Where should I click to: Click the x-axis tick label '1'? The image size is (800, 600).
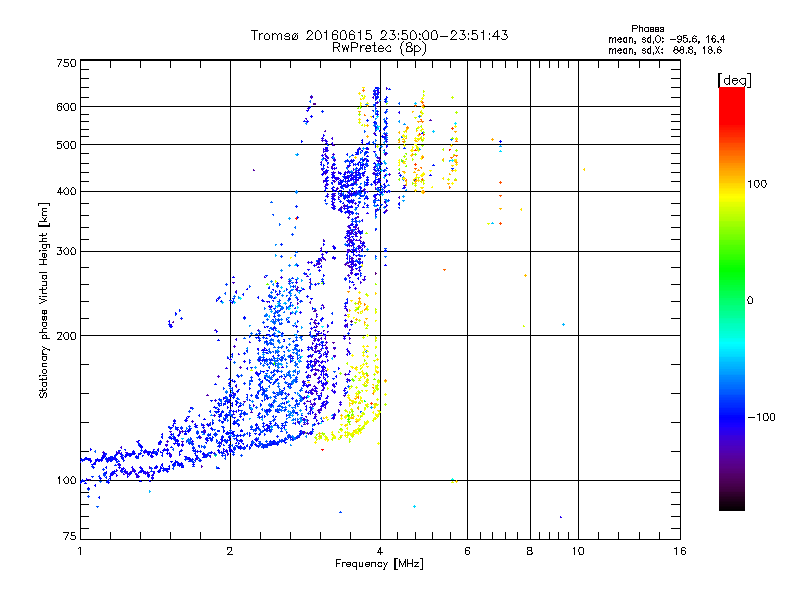click(x=80, y=551)
